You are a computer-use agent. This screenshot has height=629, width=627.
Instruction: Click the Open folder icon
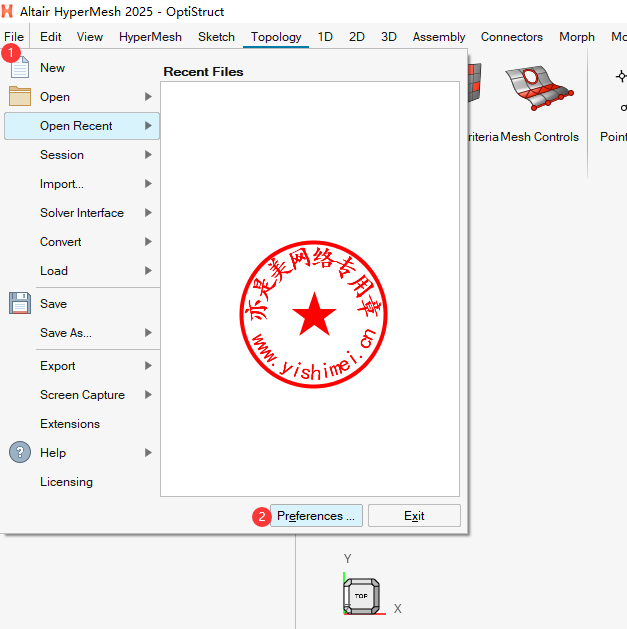coord(21,97)
